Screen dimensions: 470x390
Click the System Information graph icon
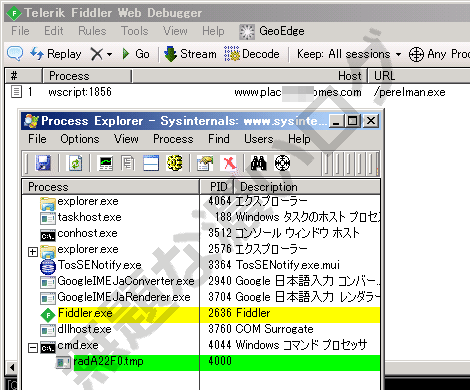[x=106, y=163]
